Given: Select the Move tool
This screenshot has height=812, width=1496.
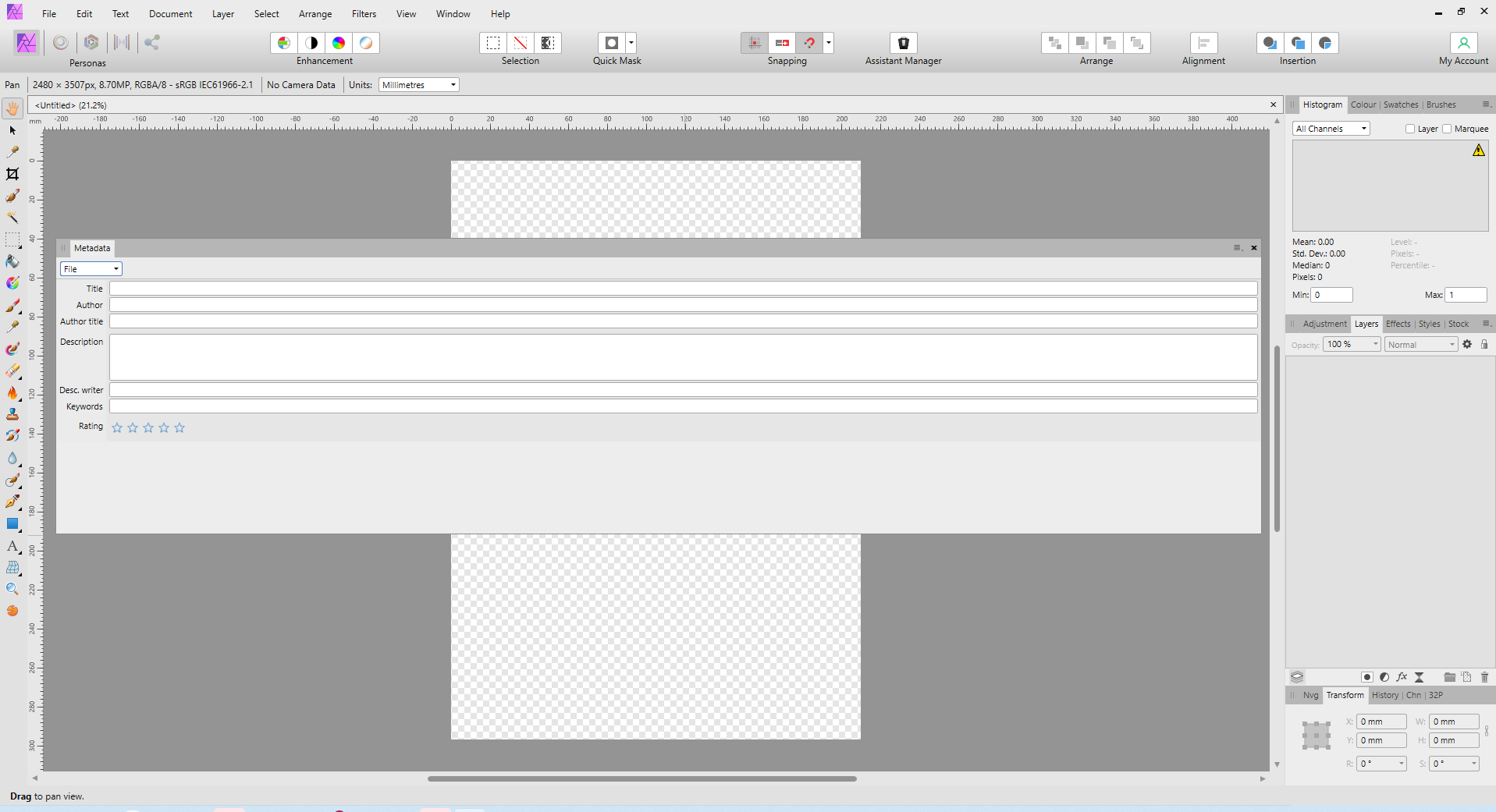Looking at the screenshot, I should (12, 130).
